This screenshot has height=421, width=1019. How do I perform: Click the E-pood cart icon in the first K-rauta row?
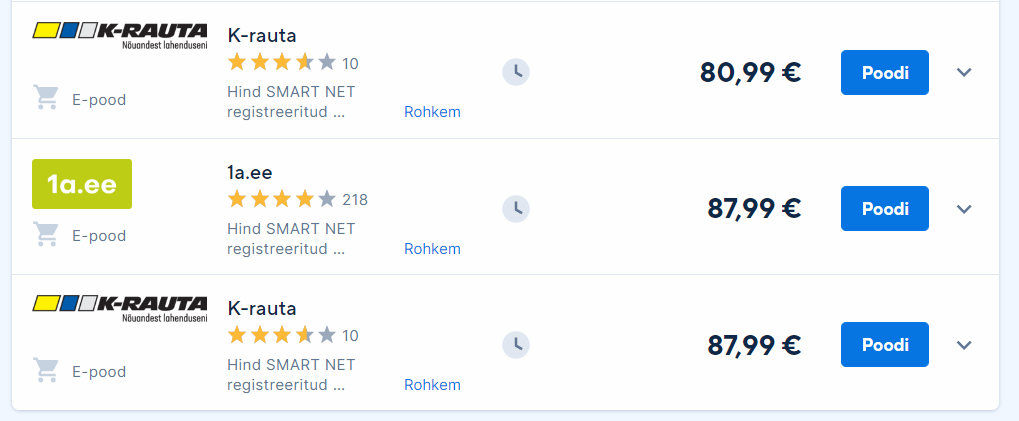pyautogui.click(x=46, y=99)
